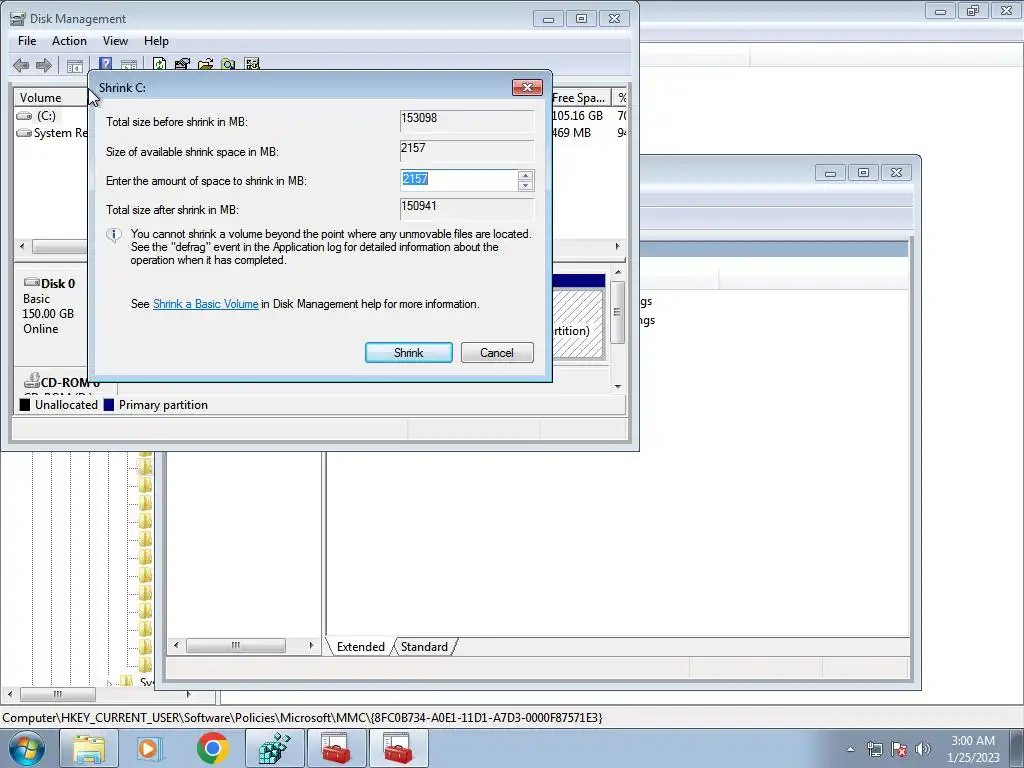Image resolution: width=1024 pixels, height=768 pixels.
Task: Click the amount of space to shrink field
Action: point(459,180)
